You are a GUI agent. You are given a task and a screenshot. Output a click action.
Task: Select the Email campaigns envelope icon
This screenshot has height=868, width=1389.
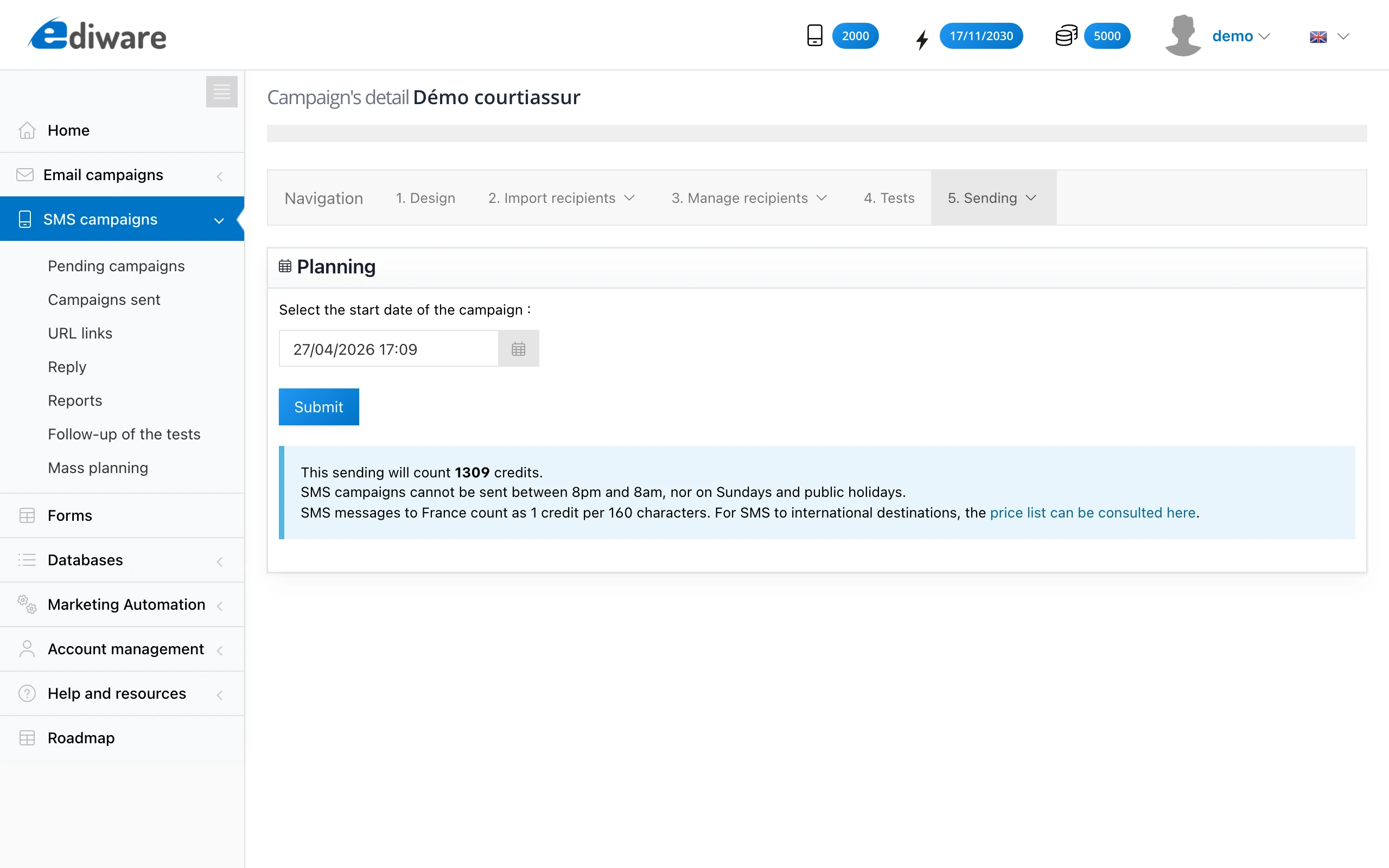tap(26, 174)
